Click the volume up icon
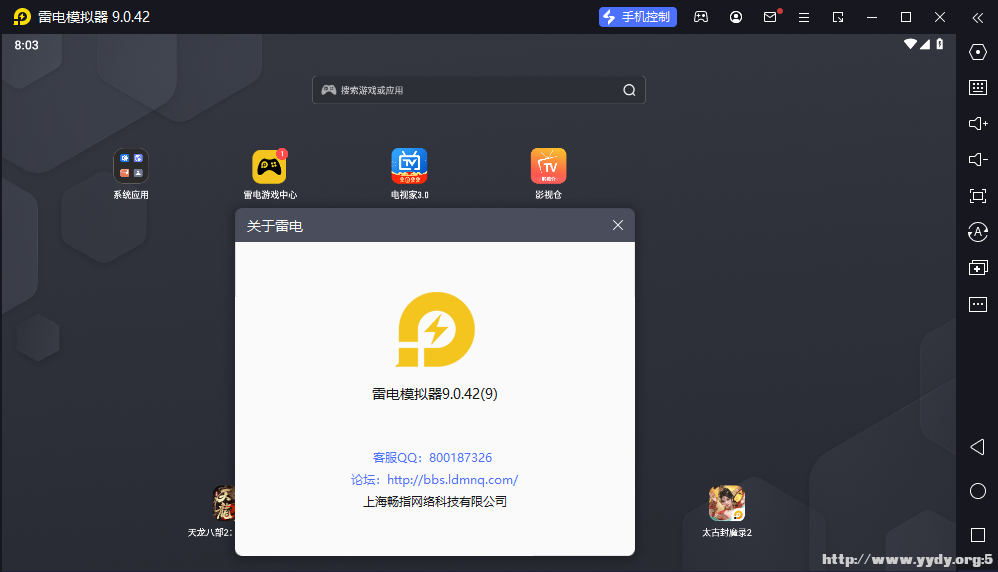The height and width of the screenshot is (572, 998). (x=978, y=123)
